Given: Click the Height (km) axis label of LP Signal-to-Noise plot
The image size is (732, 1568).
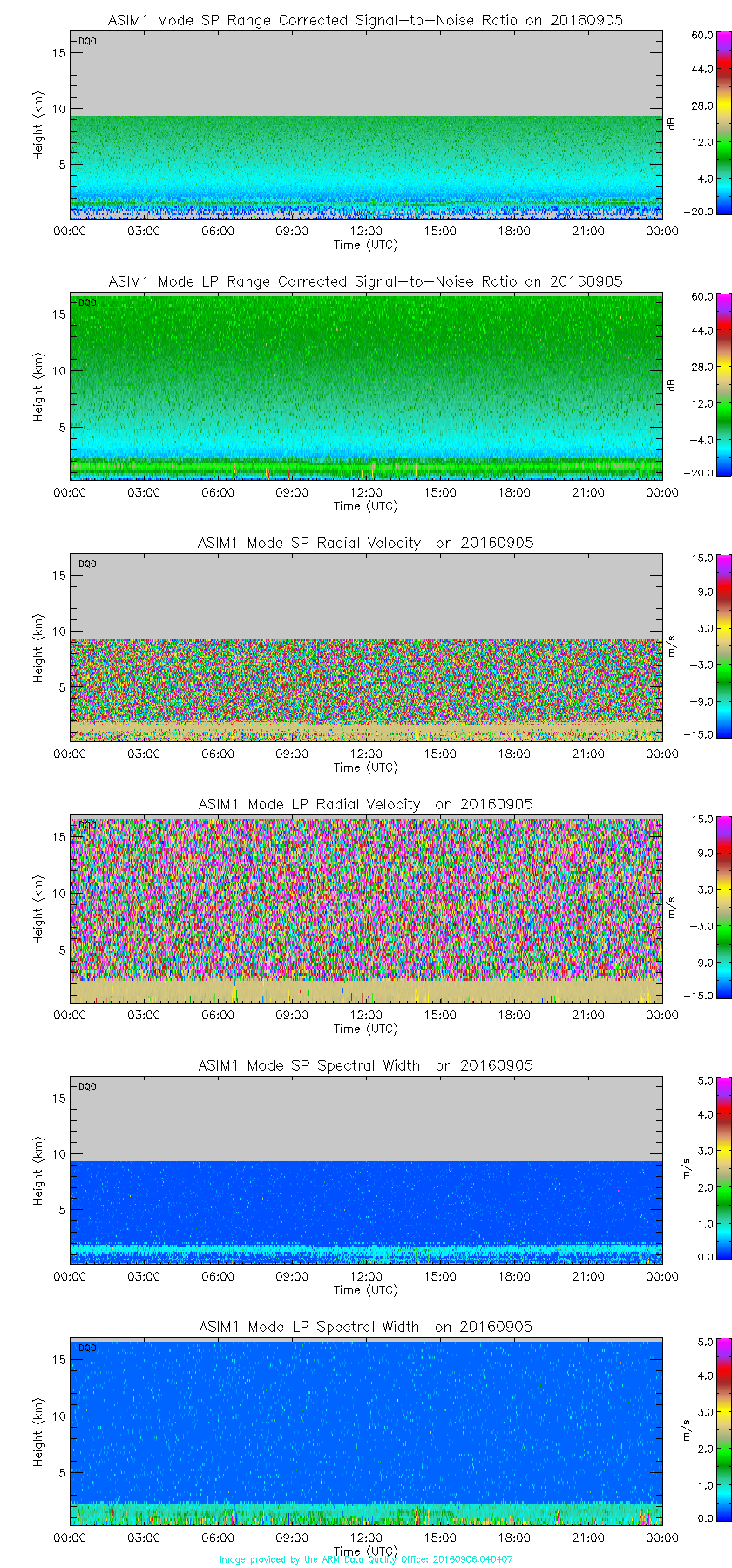Looking at the screenshot, I should tap(38, 387).
